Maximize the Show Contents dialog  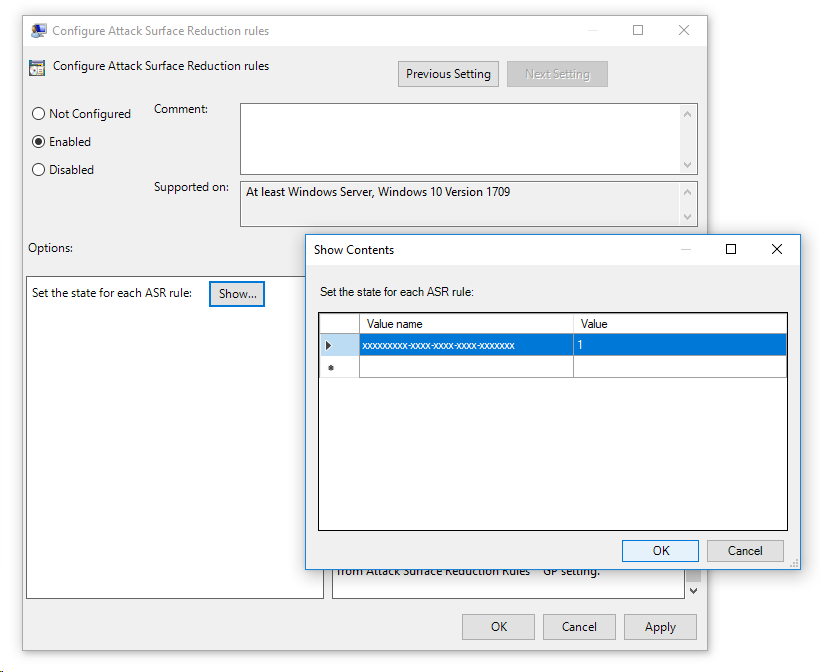pyautogui.click(x=731, y=249)
